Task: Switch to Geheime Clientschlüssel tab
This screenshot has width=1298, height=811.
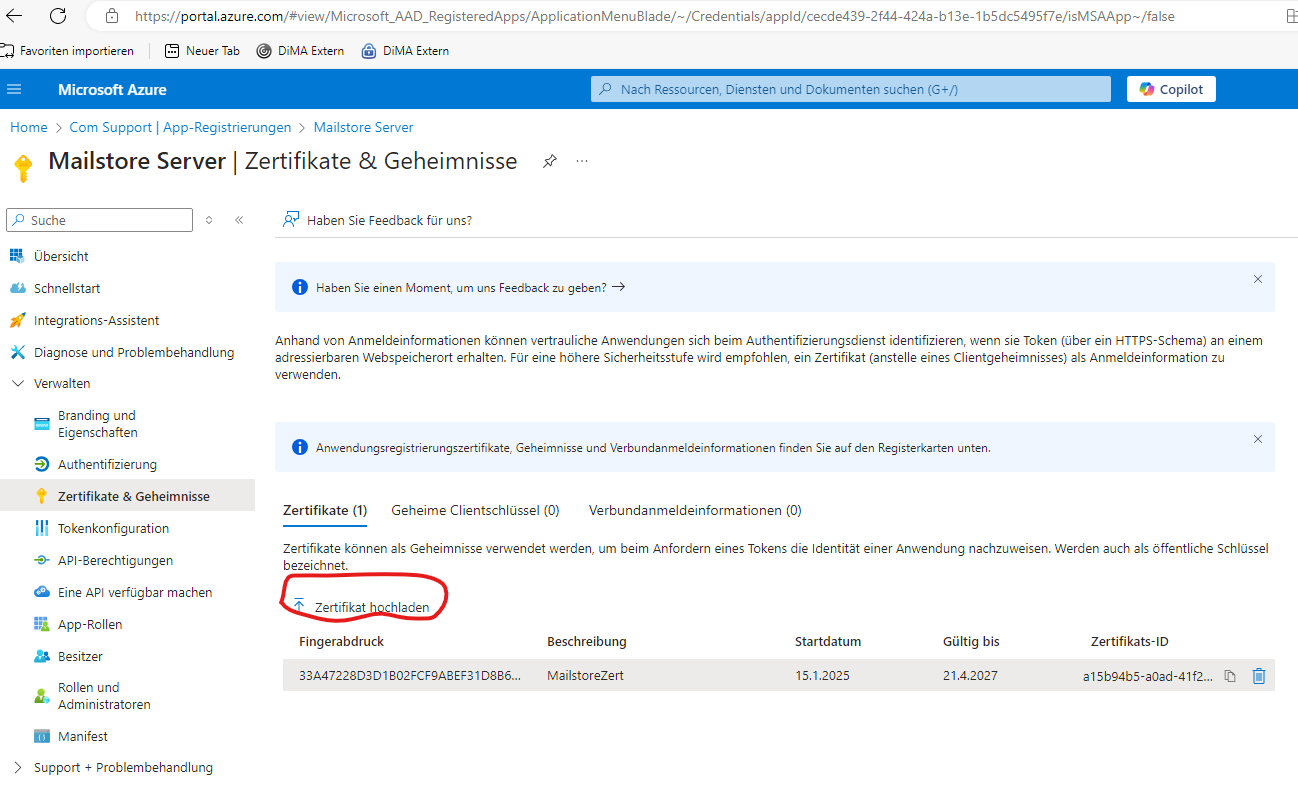Action: coord(475,510)
